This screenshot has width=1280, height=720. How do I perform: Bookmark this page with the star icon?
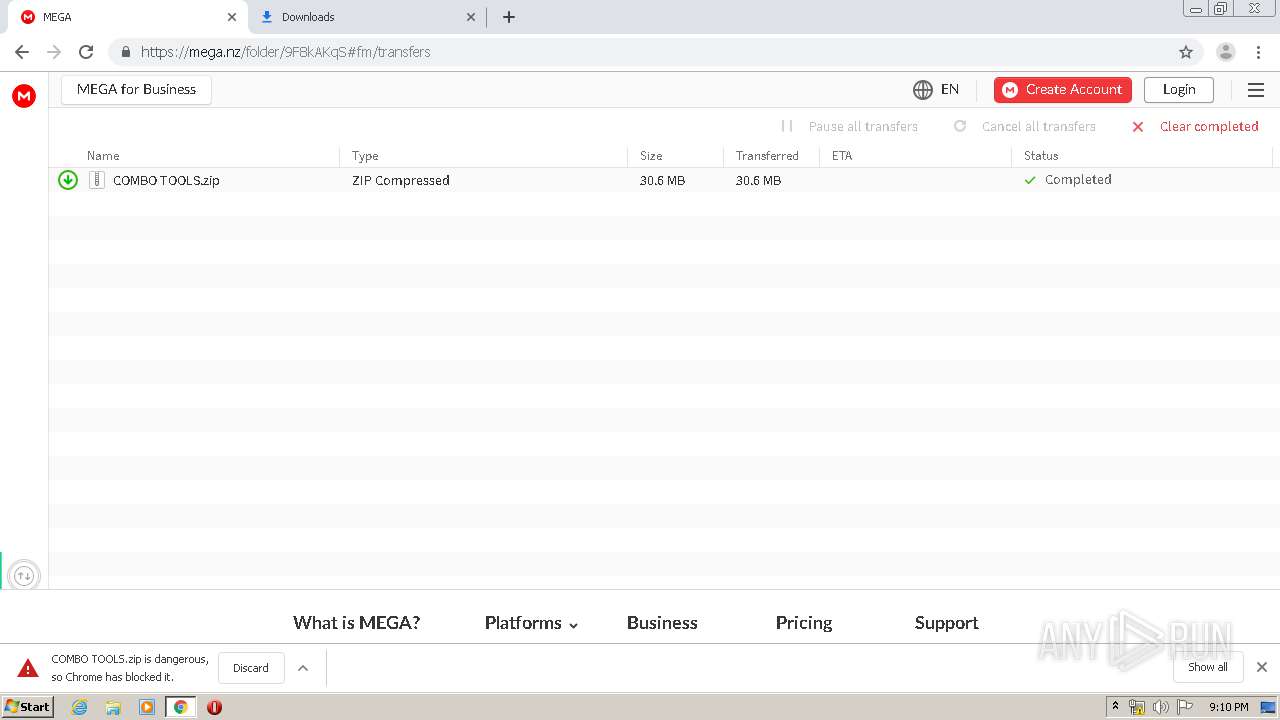pos(1186,52)
